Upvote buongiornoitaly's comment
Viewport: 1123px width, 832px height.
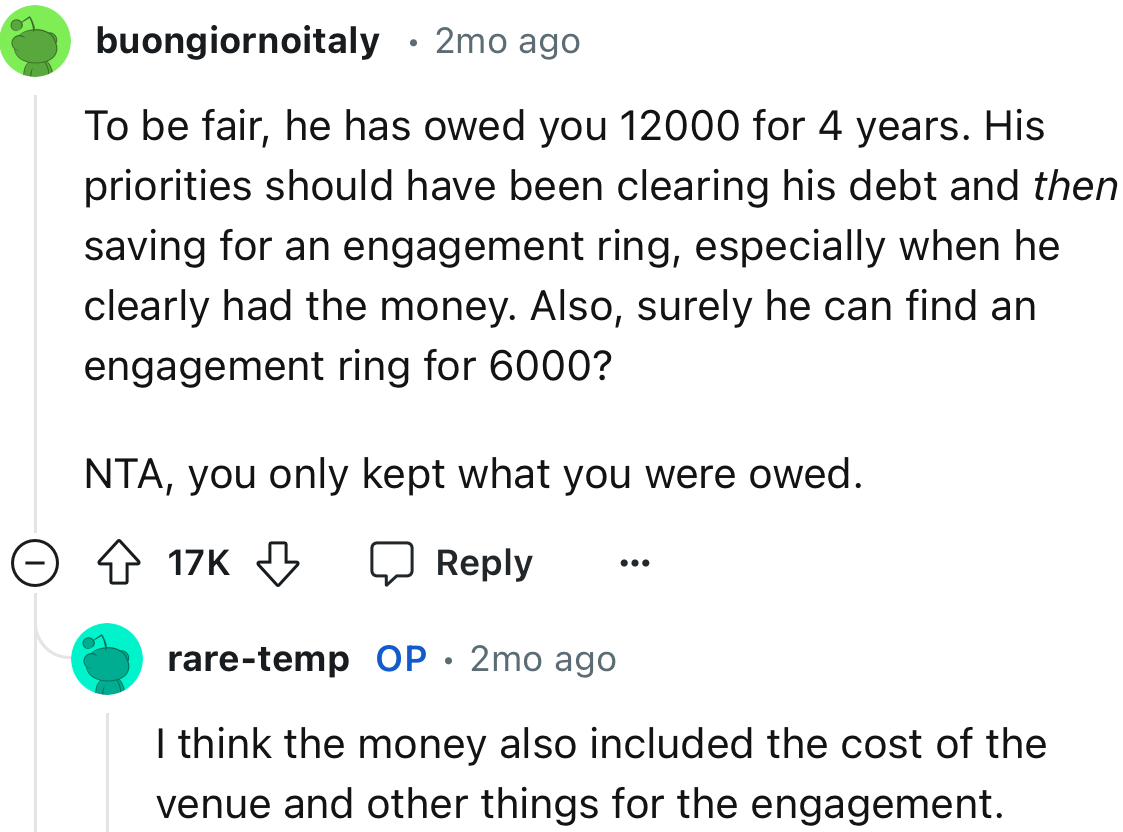120,561
